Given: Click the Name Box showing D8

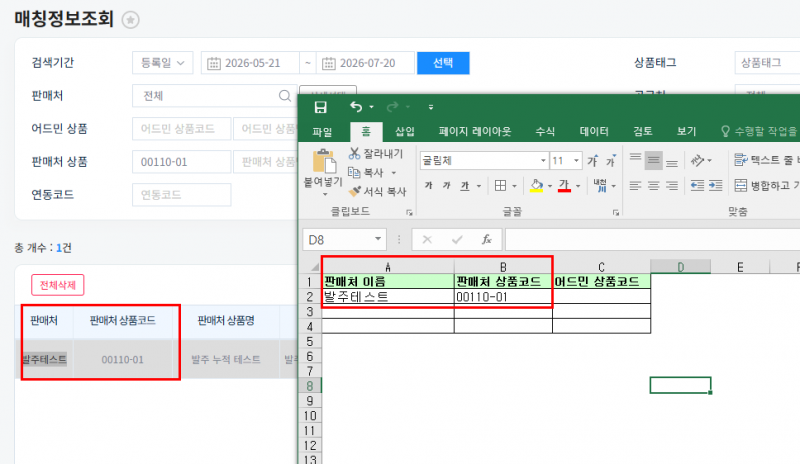Looking at the screenshot, I should (x=338, y=239).
